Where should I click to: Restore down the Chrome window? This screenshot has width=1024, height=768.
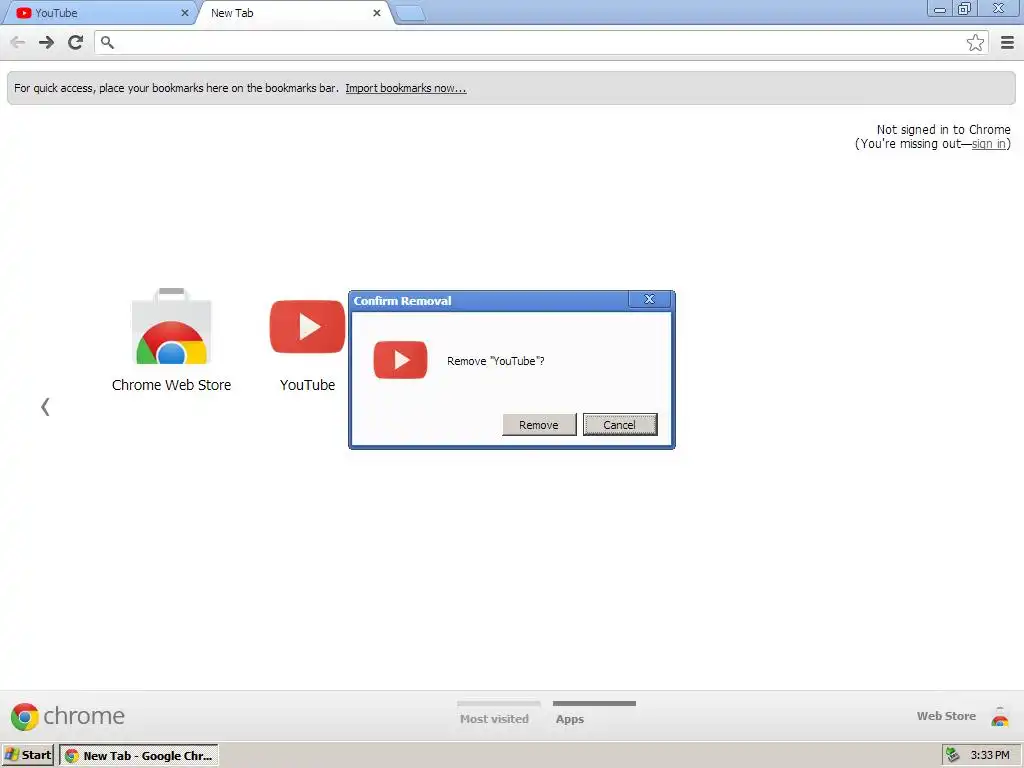[x=964, y=9]
